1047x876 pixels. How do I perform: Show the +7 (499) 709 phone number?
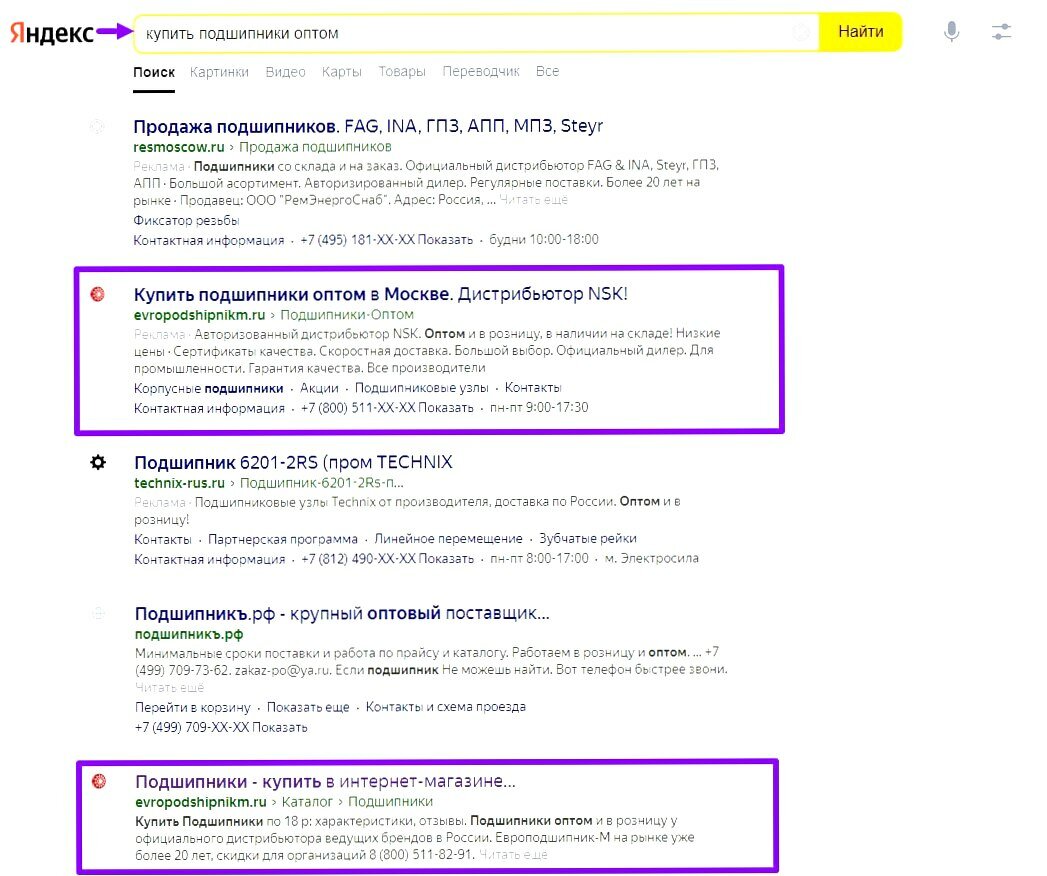point(221,727)
